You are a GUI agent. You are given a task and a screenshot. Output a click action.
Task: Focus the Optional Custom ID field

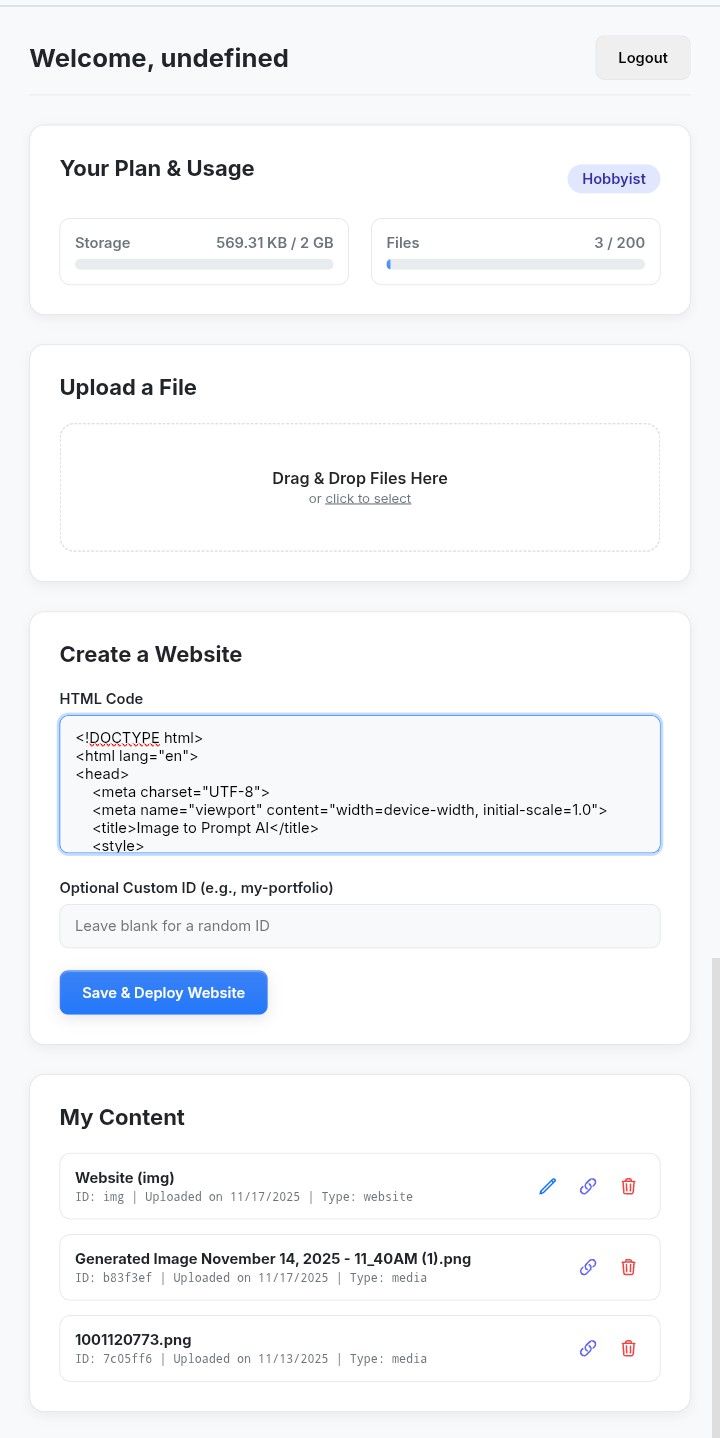(x=360, y=925)
